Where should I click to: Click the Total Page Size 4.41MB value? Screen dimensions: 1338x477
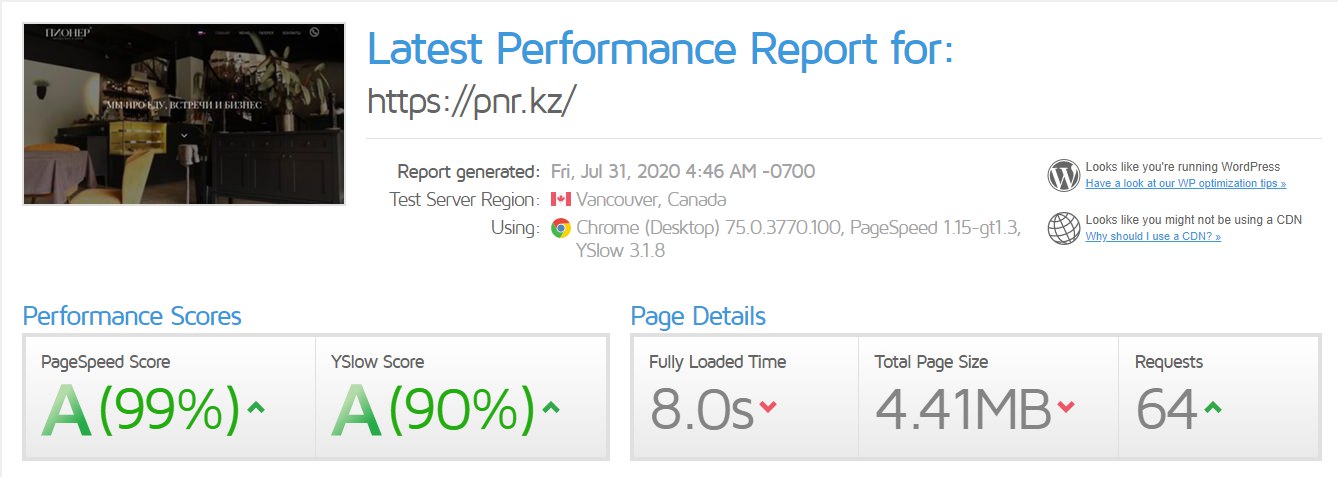[x=963, y=410]
